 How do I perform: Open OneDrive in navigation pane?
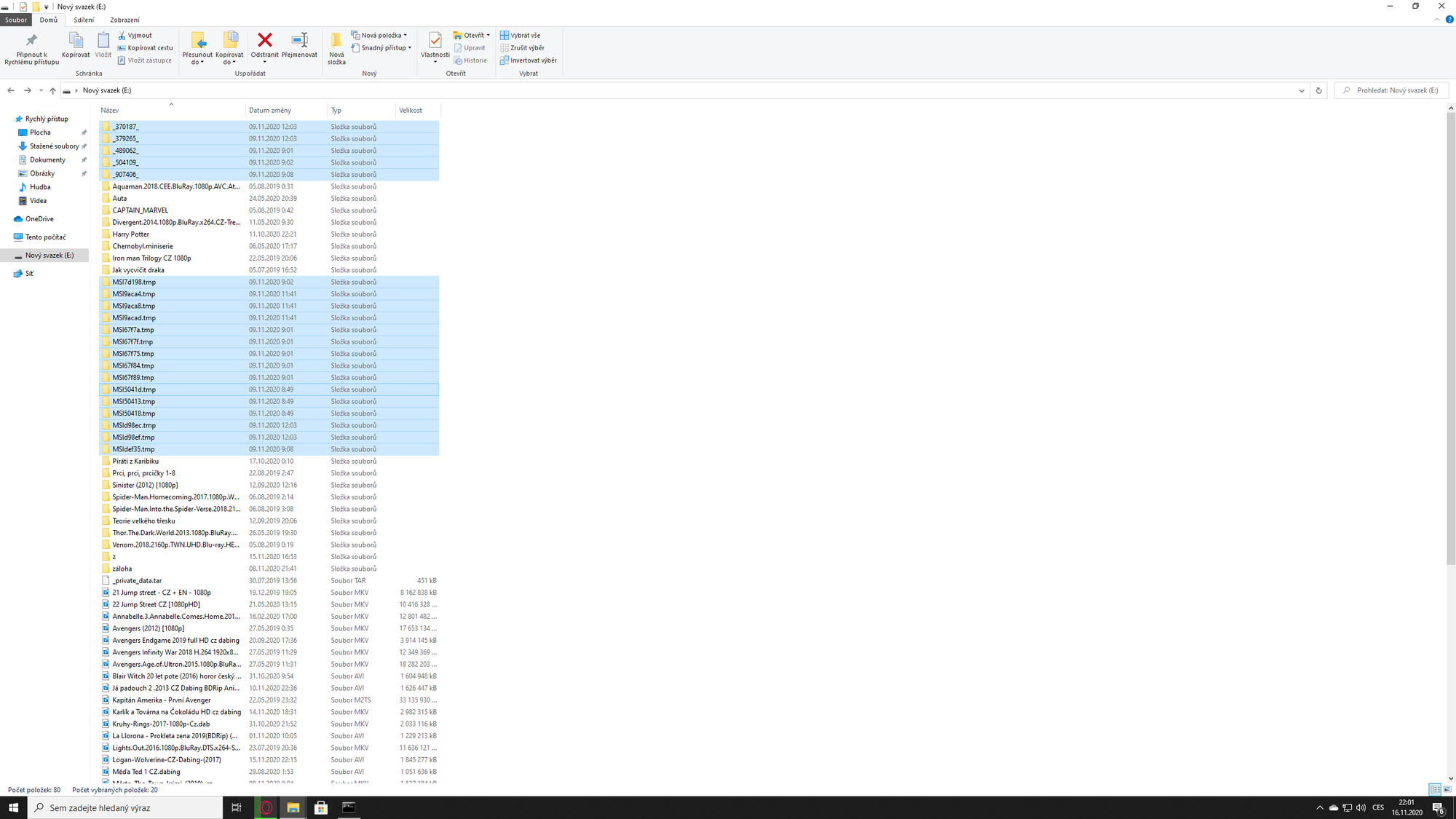coord(39,219)
